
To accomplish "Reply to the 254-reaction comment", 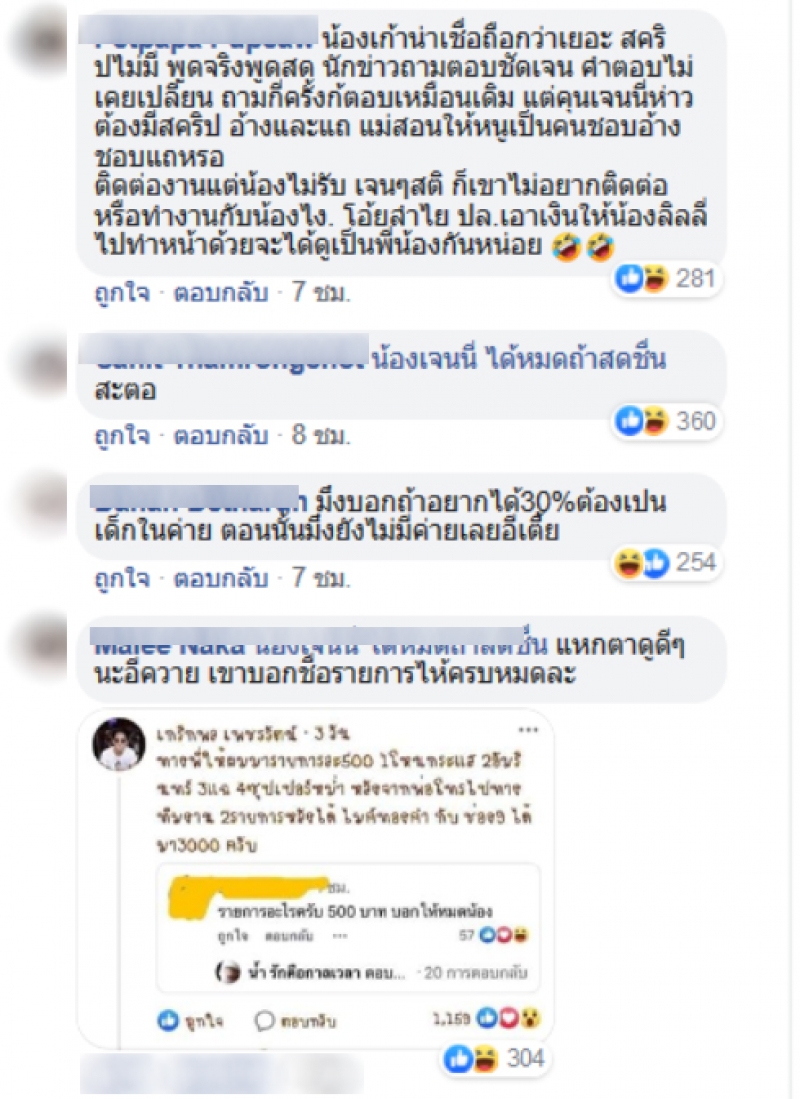I will (221, 578).
